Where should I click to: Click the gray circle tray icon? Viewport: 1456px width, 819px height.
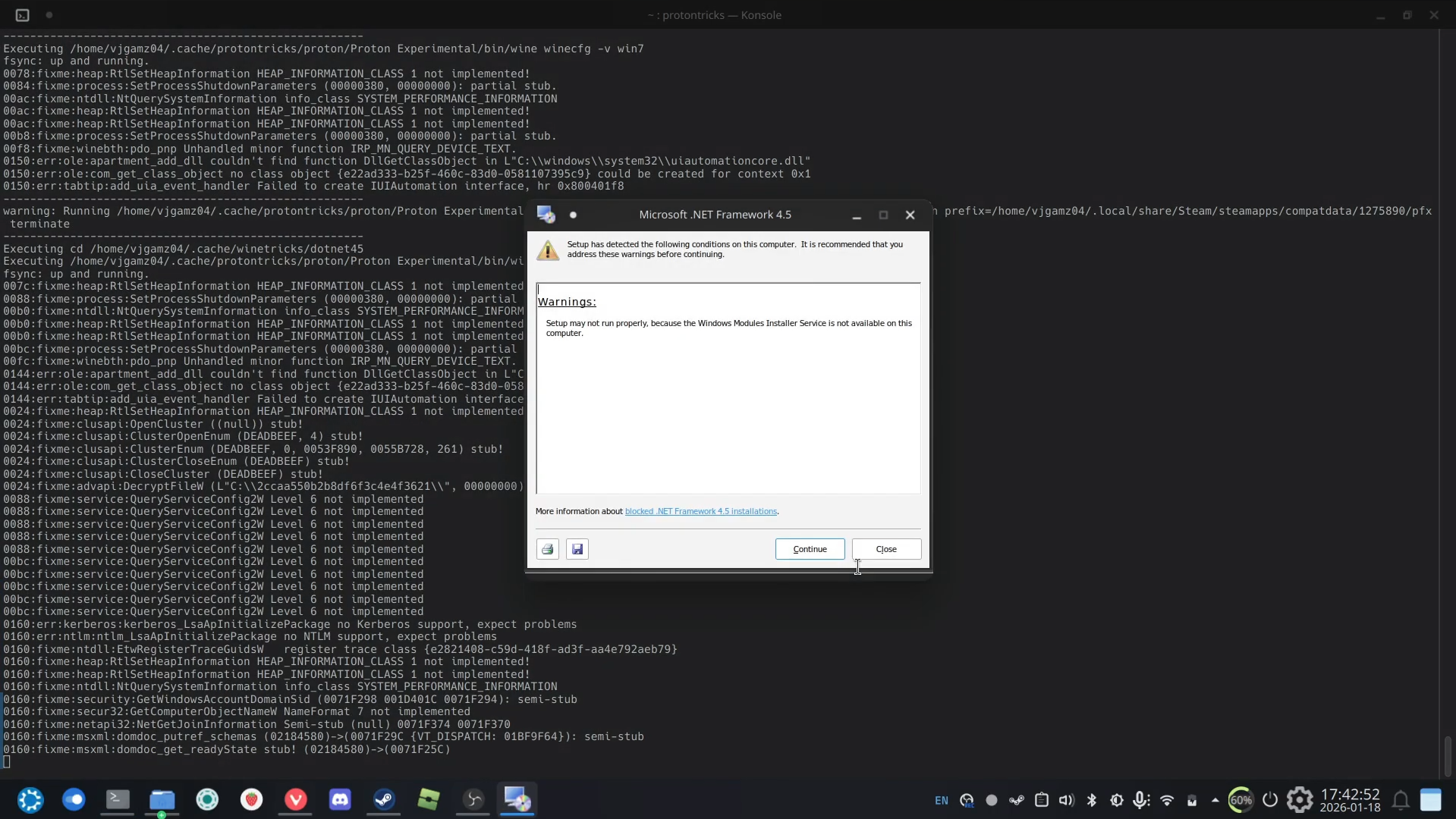992,801
